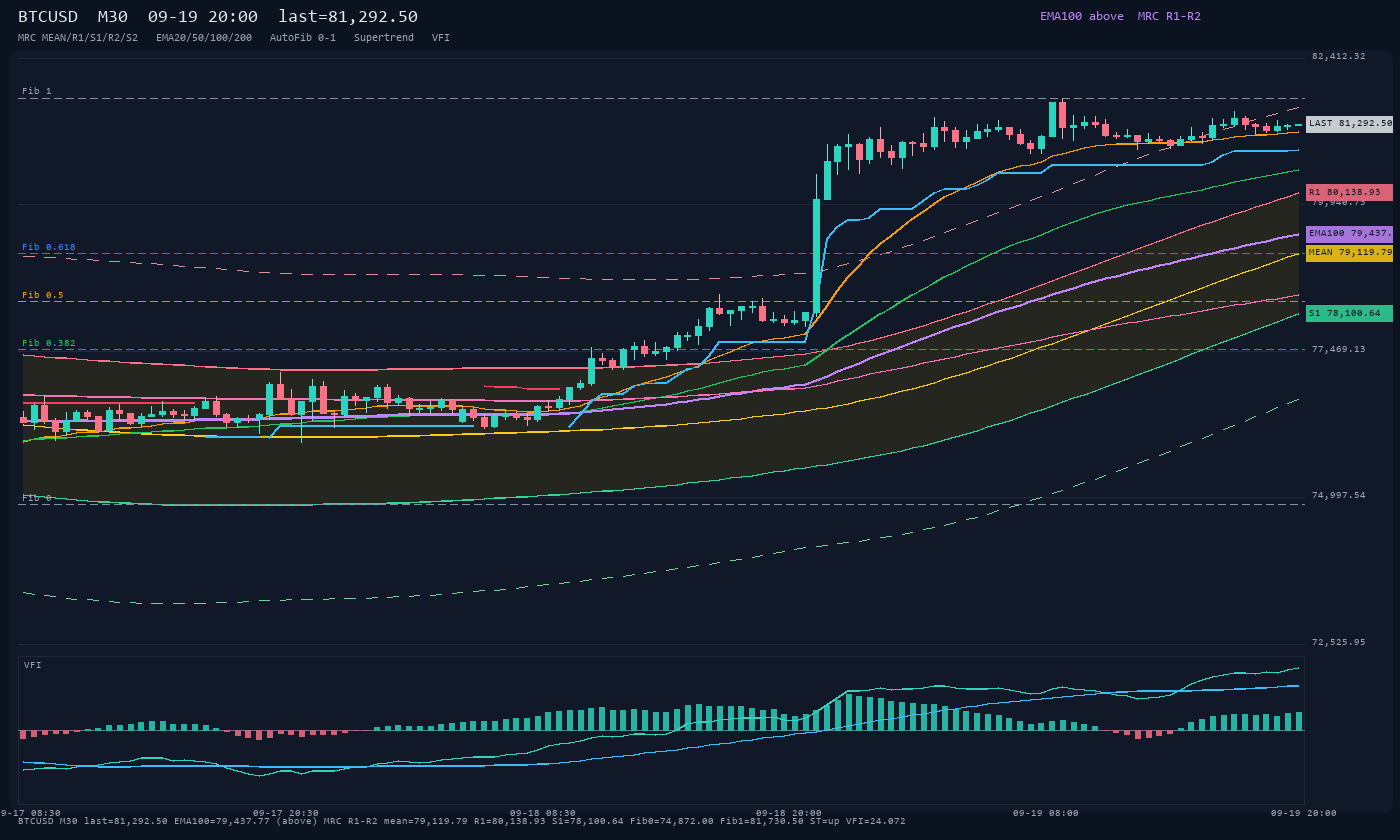This screenshot has width=1400, height=840.
Task: Click the 09-19 20:00 header timestamp
Action: 202,17
